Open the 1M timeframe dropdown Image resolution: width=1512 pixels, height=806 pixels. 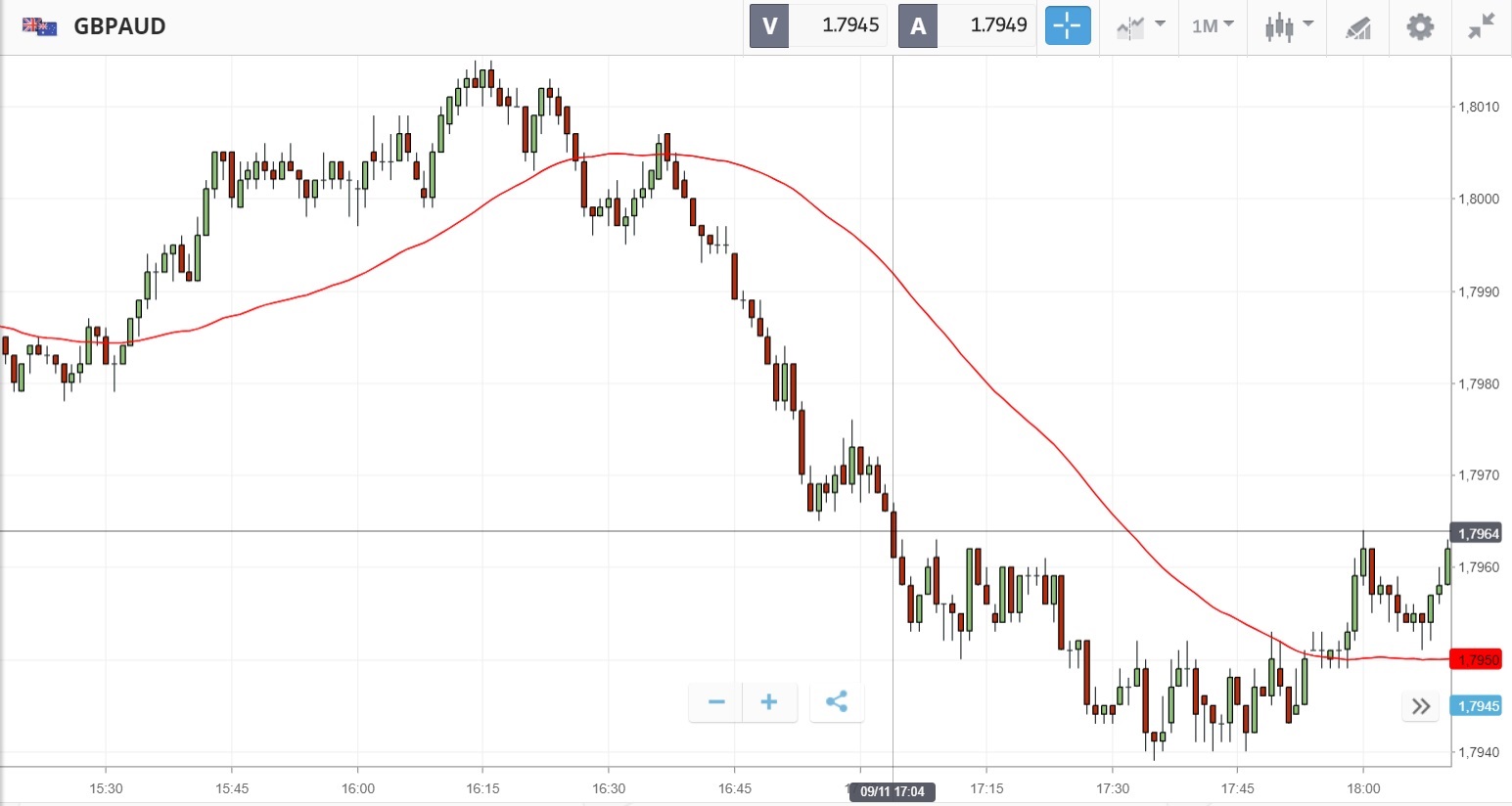pyautogui.click(x=1213, y=25)
